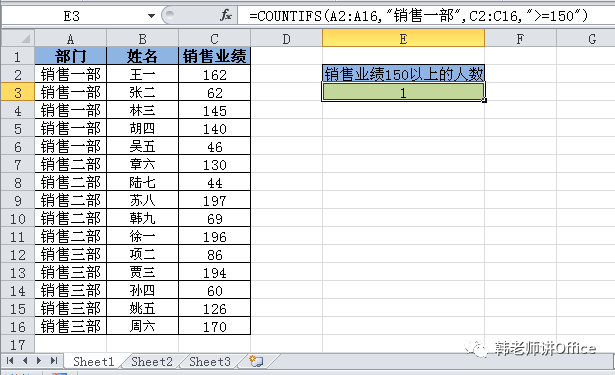Select column F header
The image size is (615, 375).
click(x=520, y=39)
